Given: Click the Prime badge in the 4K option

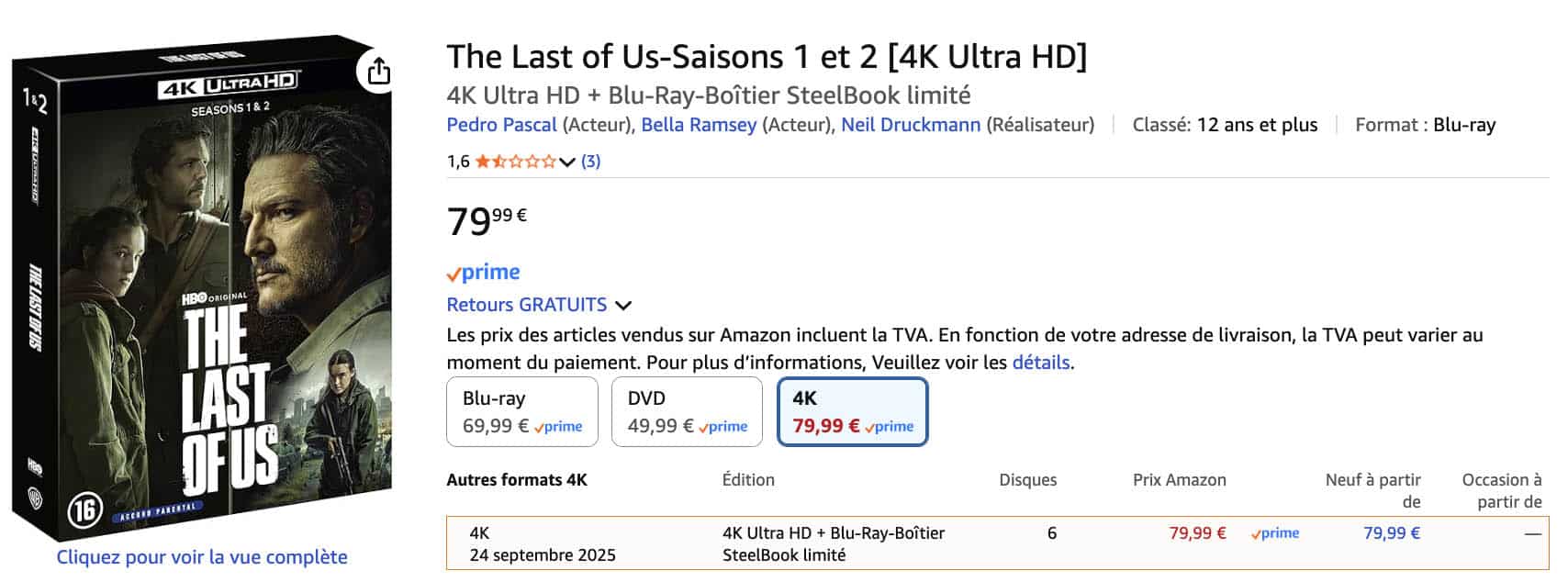Looking at the screenshot, I should 889,426.
